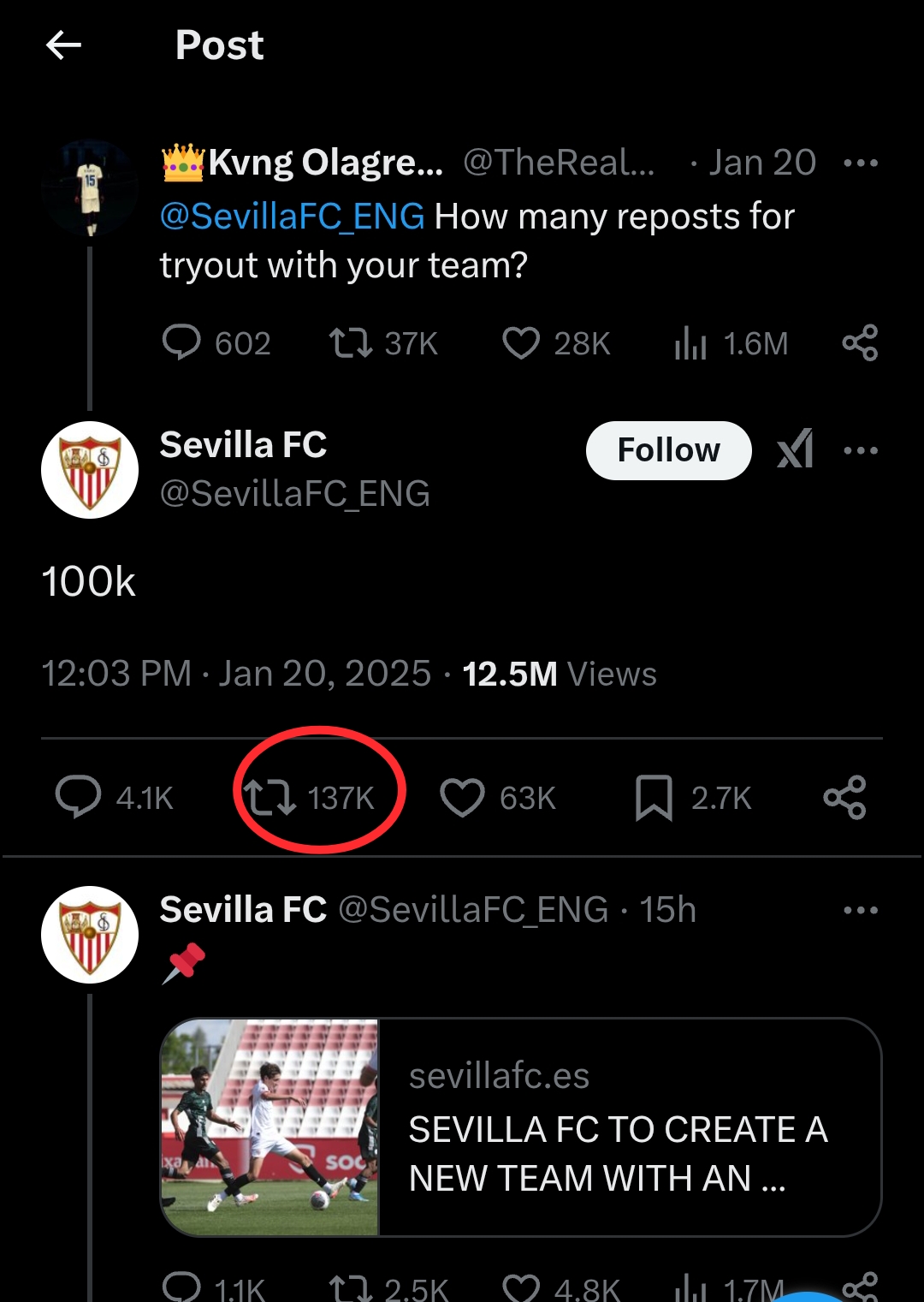The height and width of the screenshot is (1302, 924).
Task: Open Kvng Olagre's profile avatar
Action: [x=90, y=188]
